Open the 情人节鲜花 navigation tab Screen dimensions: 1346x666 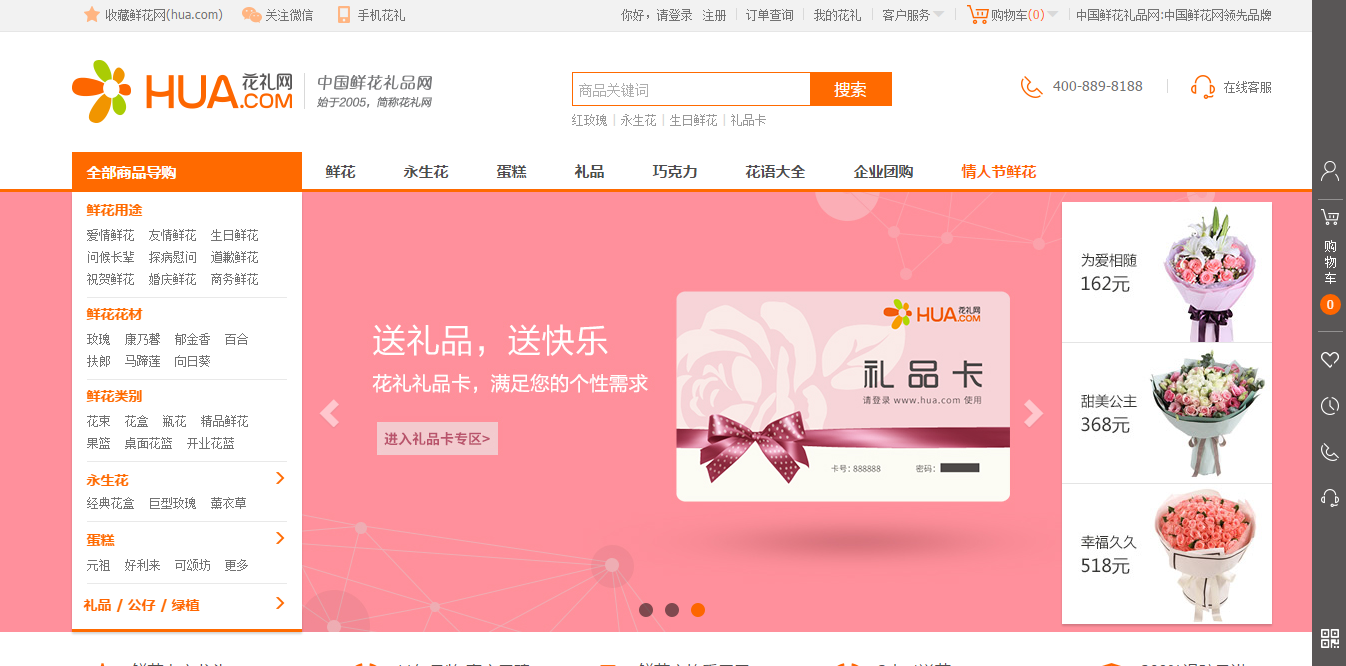(x=999, y=171)
